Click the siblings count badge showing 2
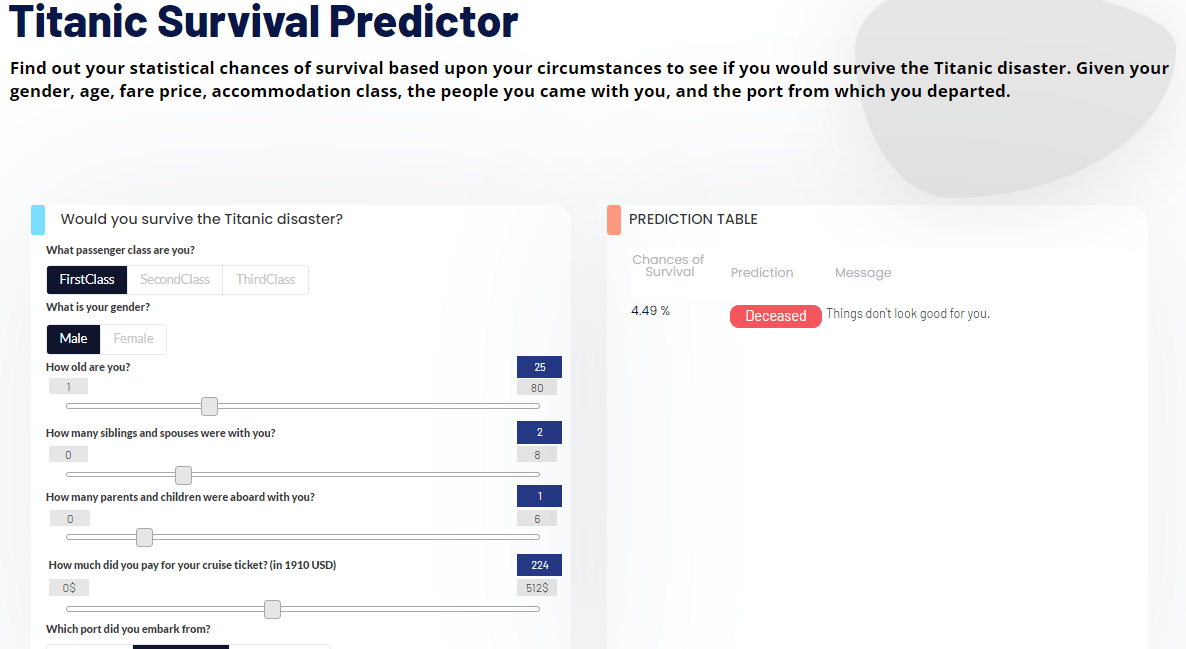The height and width of the screenshot is (649, 1186). coord(538,432)
